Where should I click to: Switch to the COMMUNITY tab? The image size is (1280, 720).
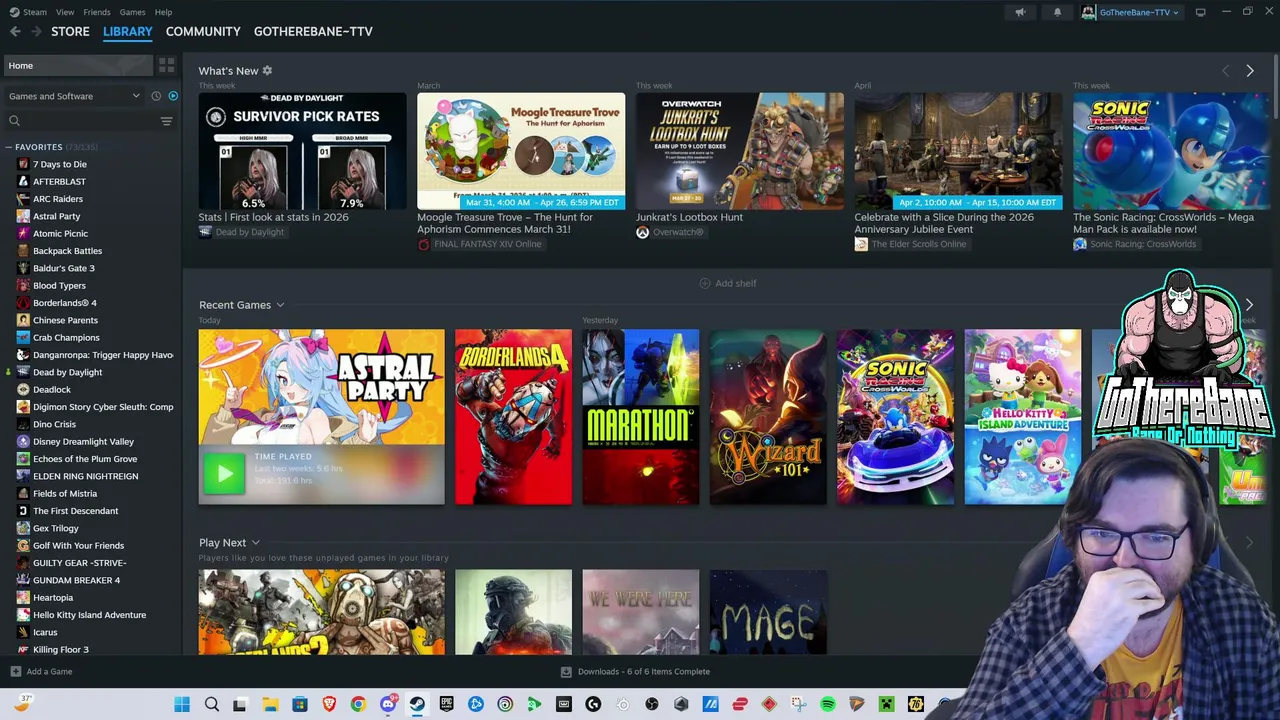[x=203, y=31]
